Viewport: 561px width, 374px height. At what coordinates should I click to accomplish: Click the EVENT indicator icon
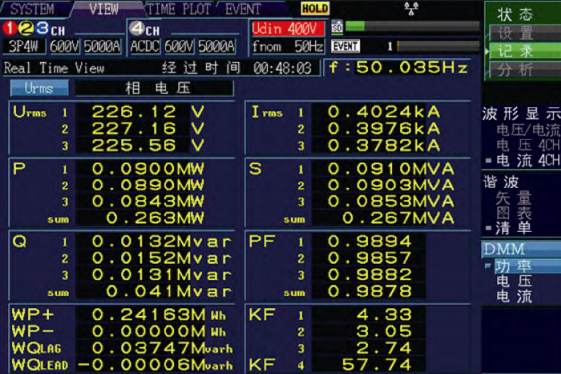click(345, 46)
